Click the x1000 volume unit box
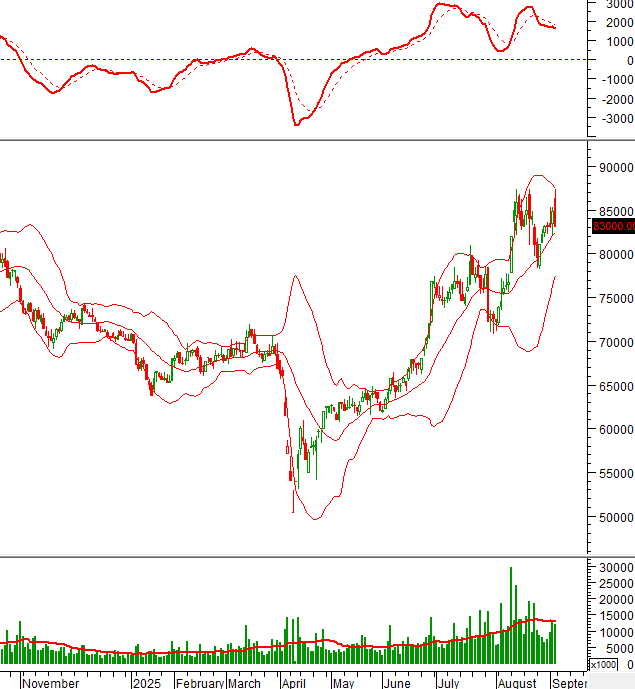 603,664
